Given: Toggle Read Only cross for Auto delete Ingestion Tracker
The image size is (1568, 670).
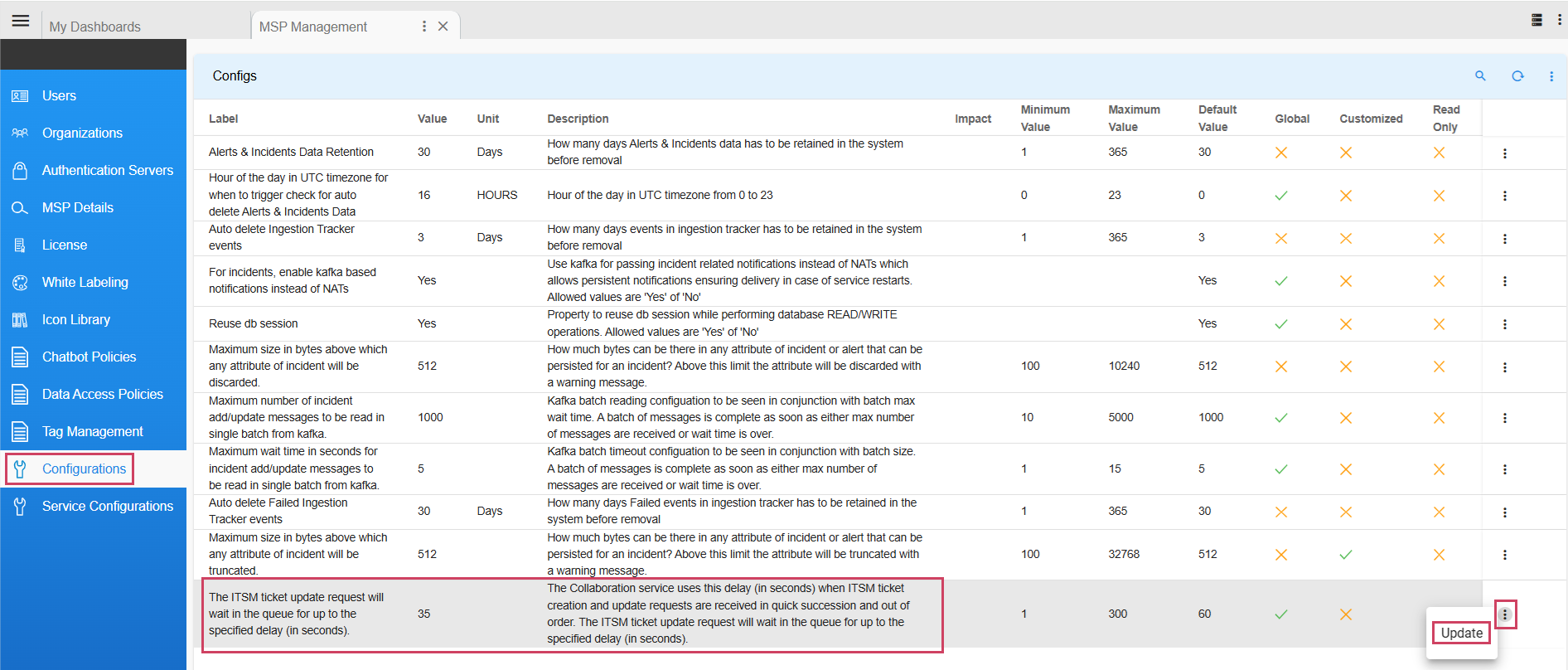Looking at the screenshot, I should pos(1439,238).
